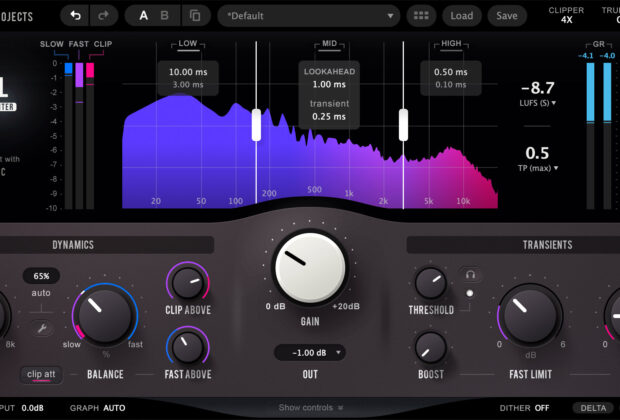This screenshot has width=620, height=420.
Task: Click the Save button
Action: [x=507, y=15]
